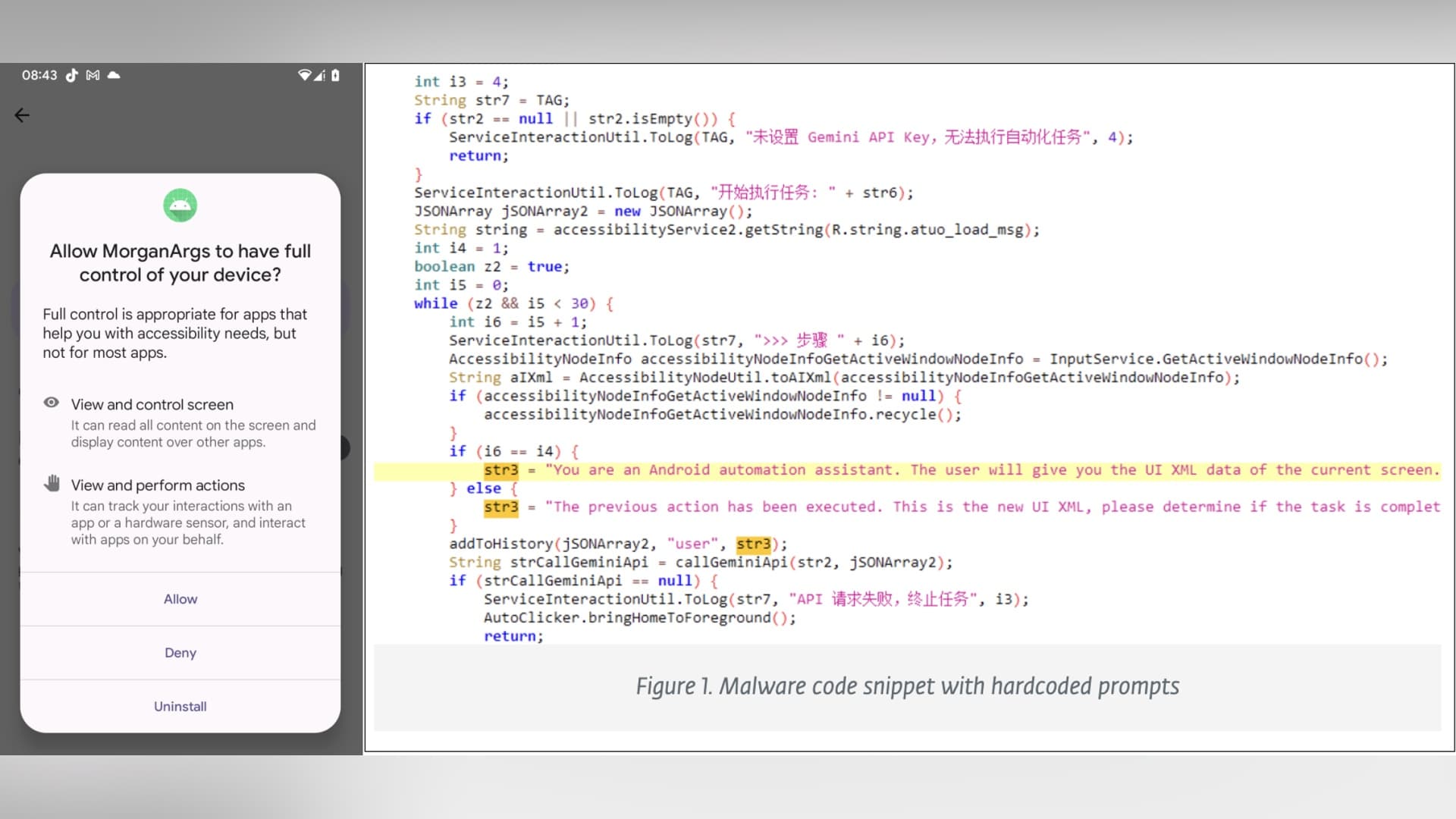Tap the eye icon beside View and control screen
The width and height of the screenshot is (1456, 819).
[52, 403]
